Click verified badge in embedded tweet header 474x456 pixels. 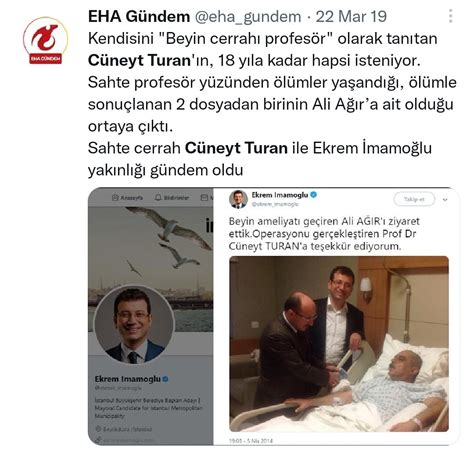313,195
